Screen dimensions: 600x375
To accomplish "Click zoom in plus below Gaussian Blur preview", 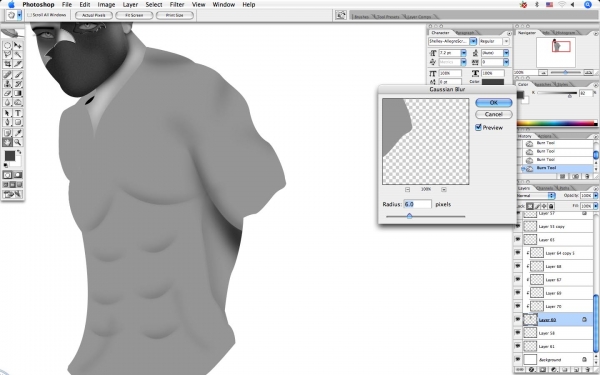I will coord(444,189).
